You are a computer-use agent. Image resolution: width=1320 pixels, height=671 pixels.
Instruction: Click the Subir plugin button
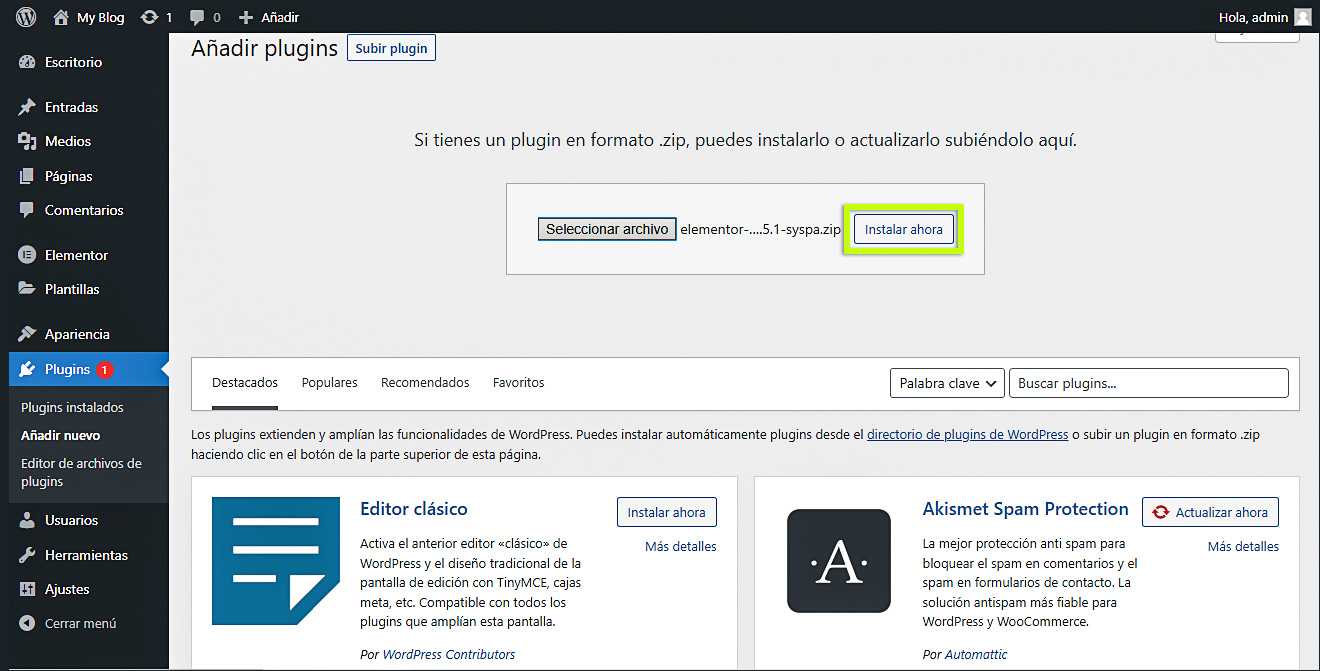(x=391, y=48)
